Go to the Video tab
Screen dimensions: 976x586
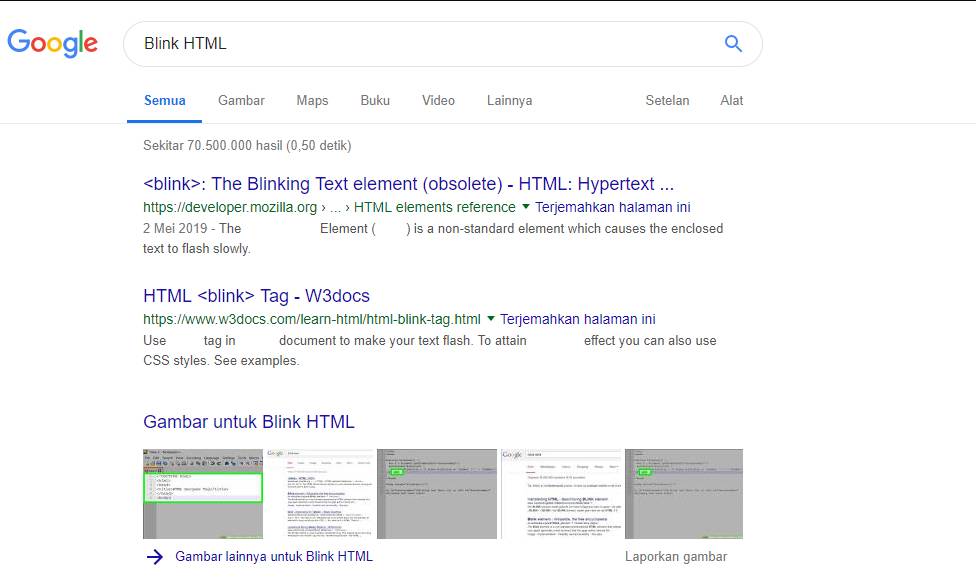tap(438, 100)
